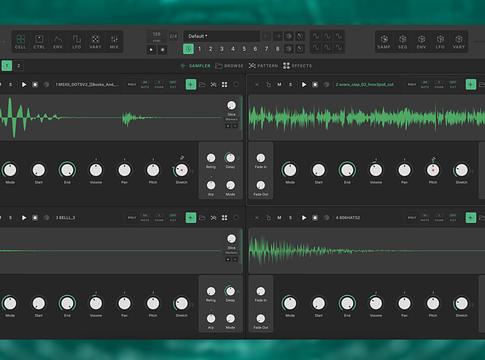The image size is (485, 360).
Task: Click the Arp knob on BELLL_3 cell
Action: click(x=211, y=318)
